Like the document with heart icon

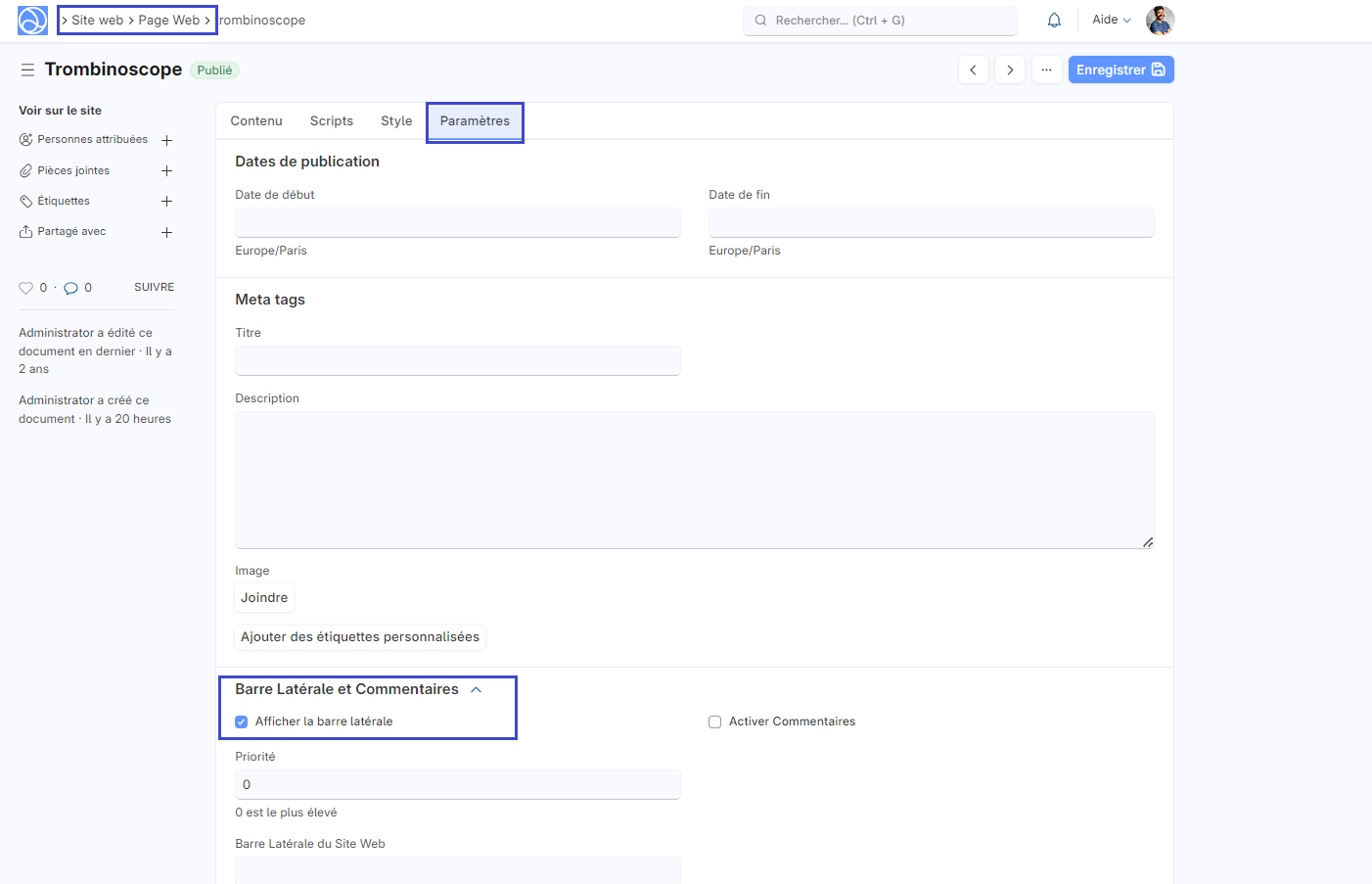26,288
